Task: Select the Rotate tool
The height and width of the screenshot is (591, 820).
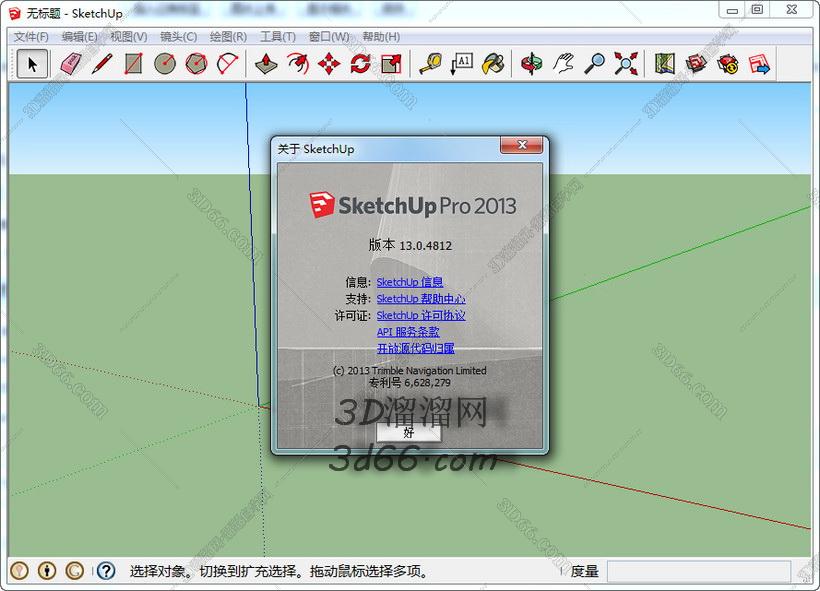Action: click(360, 64)
